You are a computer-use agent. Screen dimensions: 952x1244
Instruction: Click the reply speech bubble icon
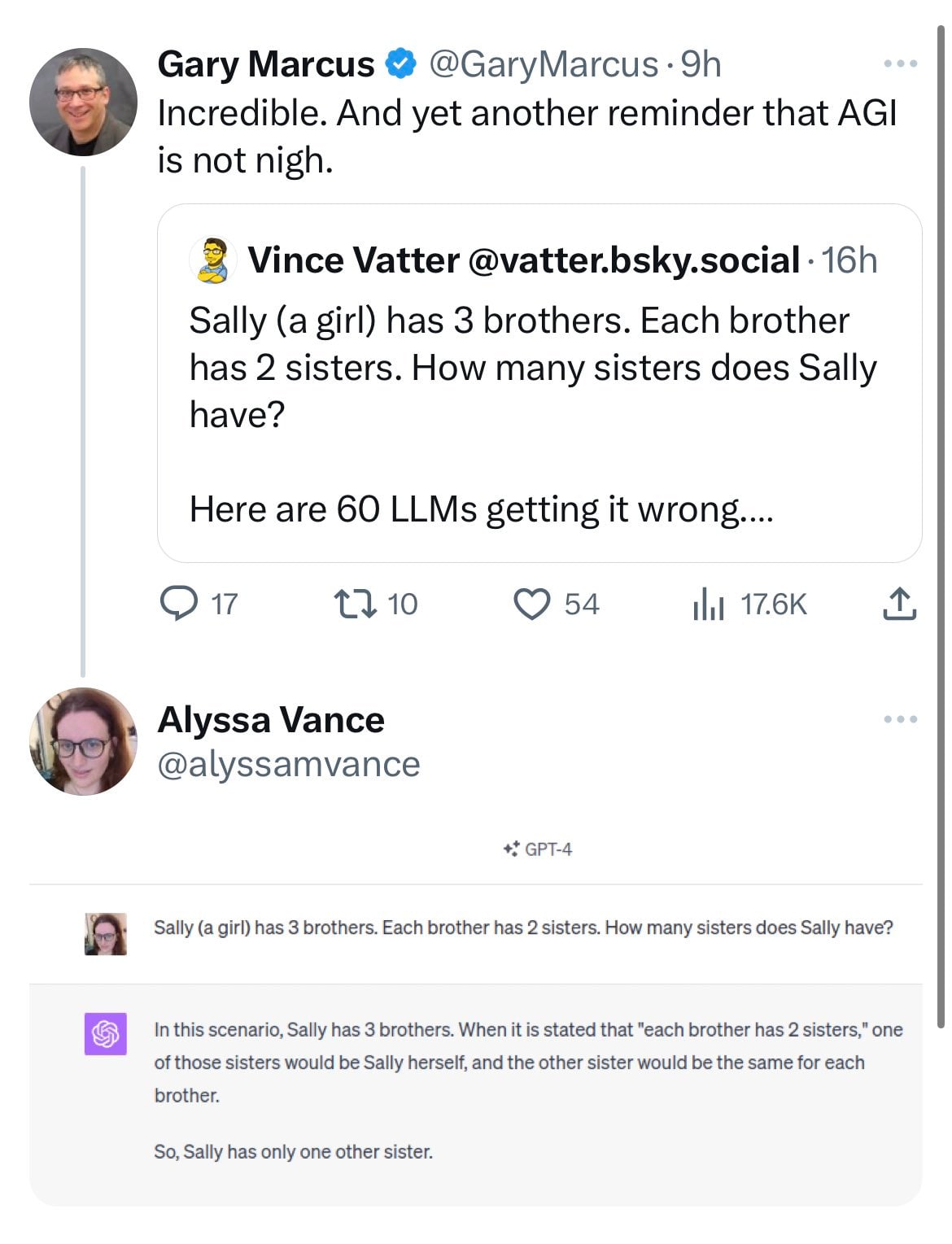click(x=178, y=604)
